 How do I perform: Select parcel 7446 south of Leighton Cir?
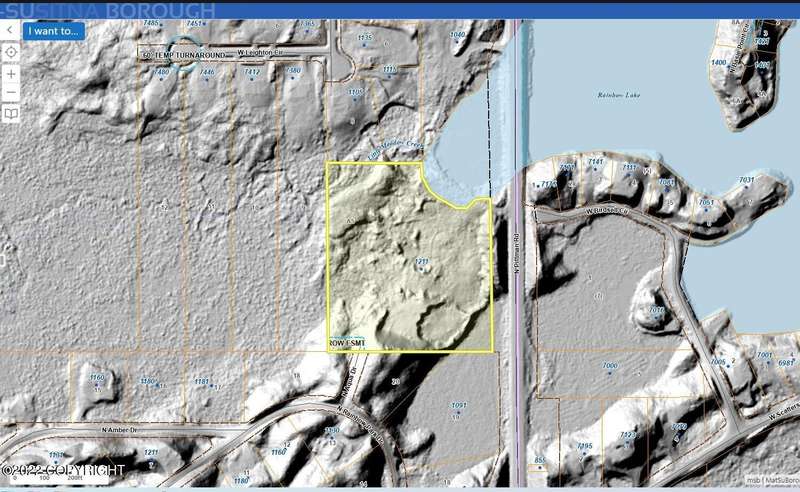coord(207,72)
